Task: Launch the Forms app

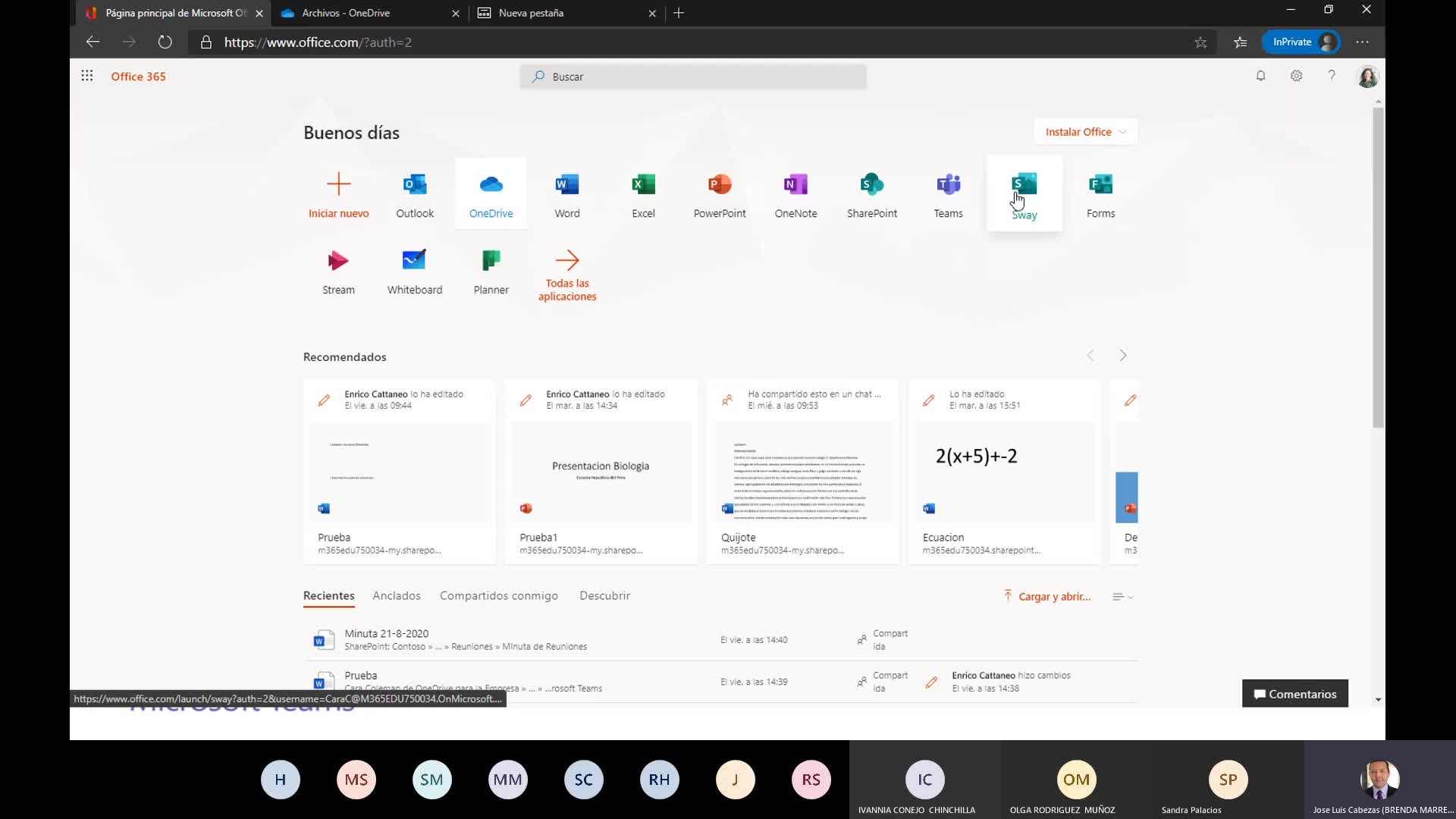Action: (x=1100, y=185)
